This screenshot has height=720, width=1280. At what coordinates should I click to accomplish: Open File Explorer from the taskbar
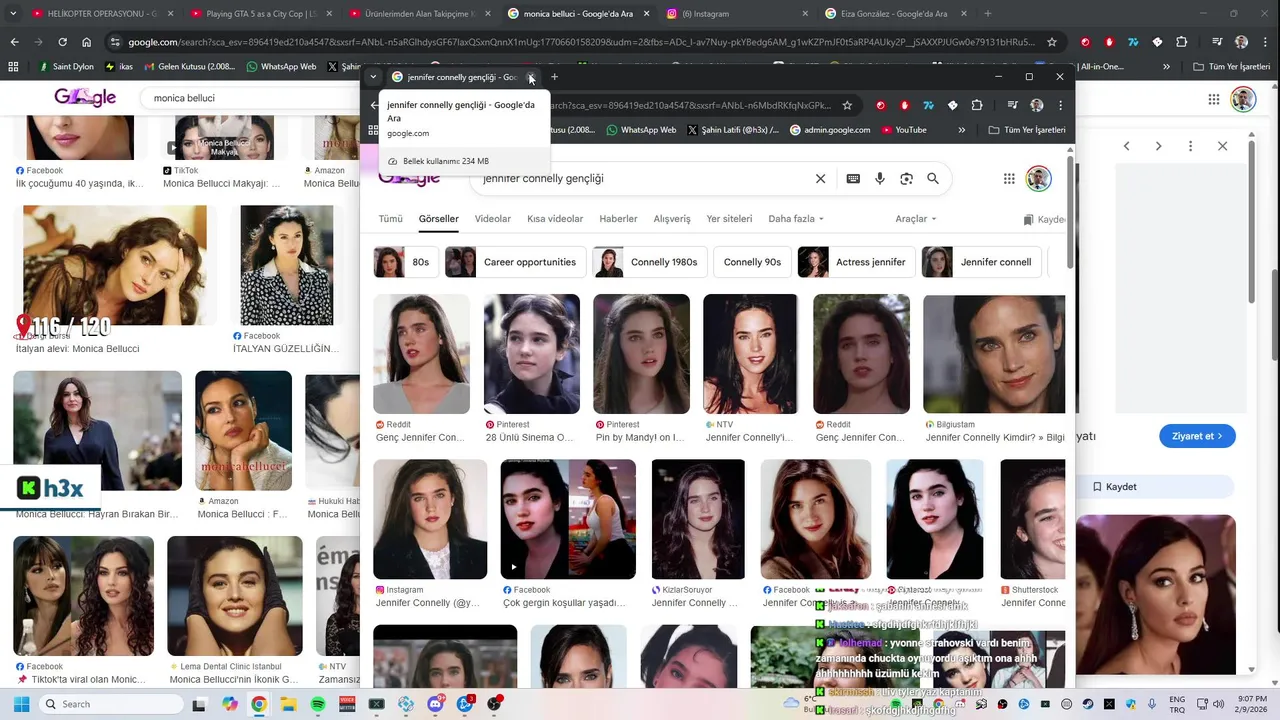pyautogui.click(x=288, y=704)
